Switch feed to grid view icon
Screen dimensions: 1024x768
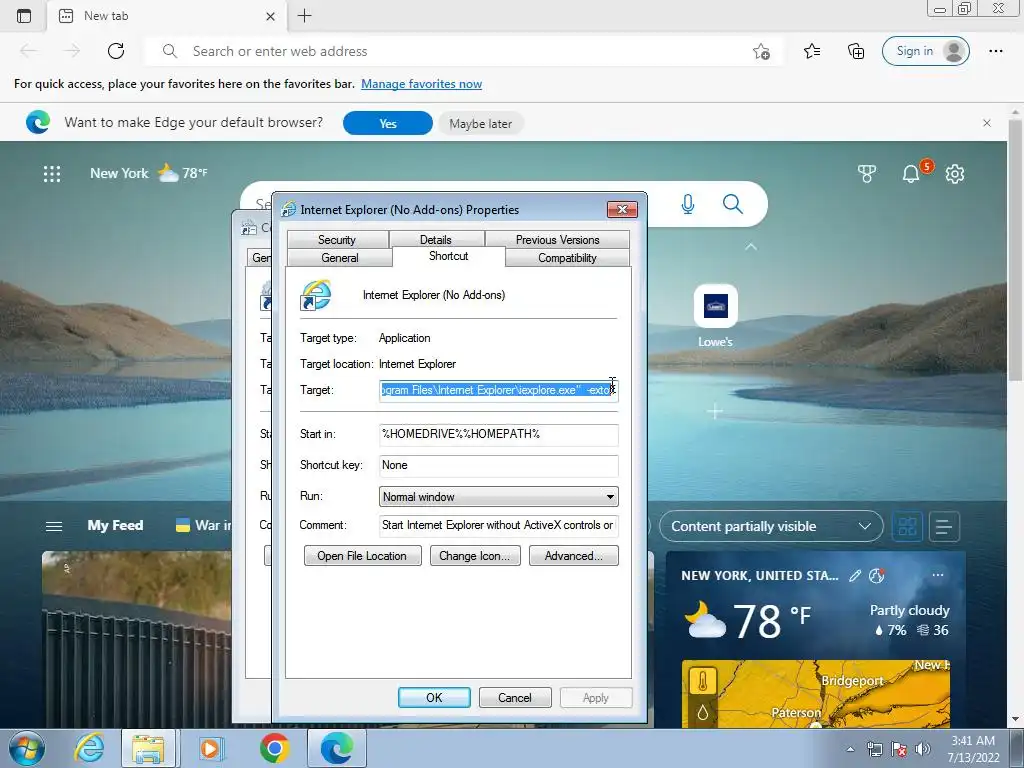[x=907, y=526]
